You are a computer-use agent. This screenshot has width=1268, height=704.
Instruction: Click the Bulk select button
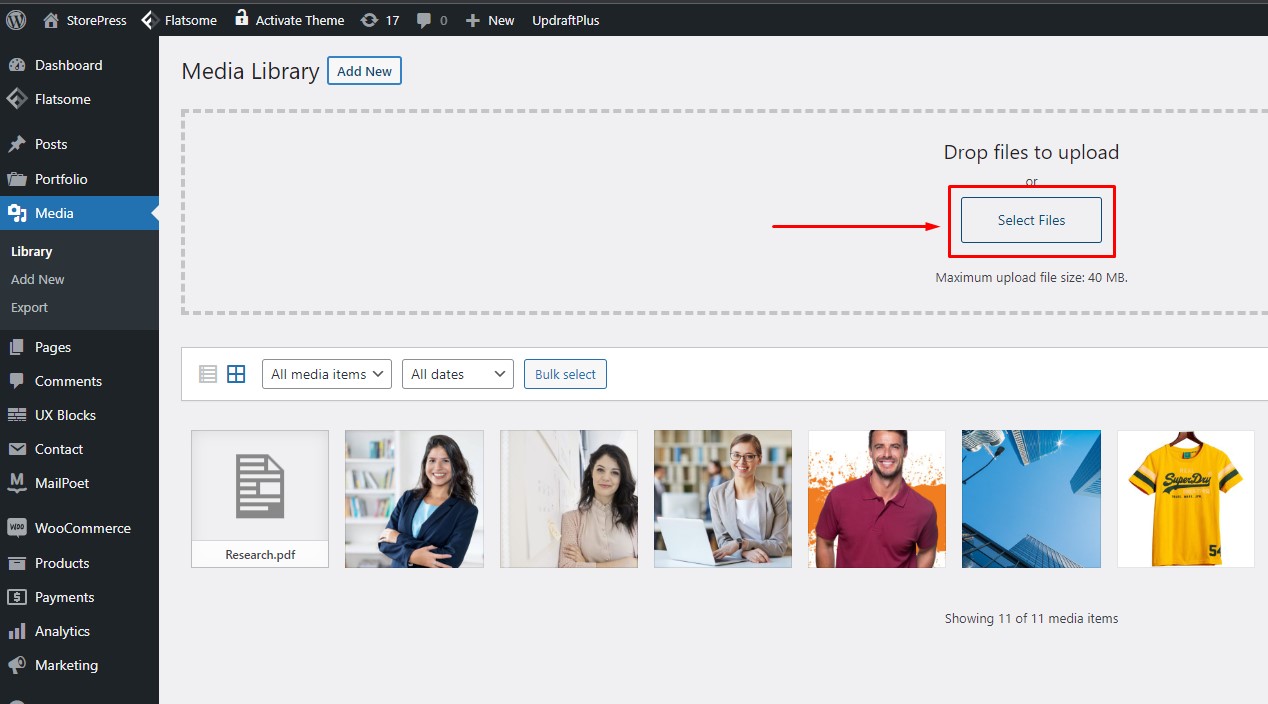pyautogui.click(x=565, y=374)
